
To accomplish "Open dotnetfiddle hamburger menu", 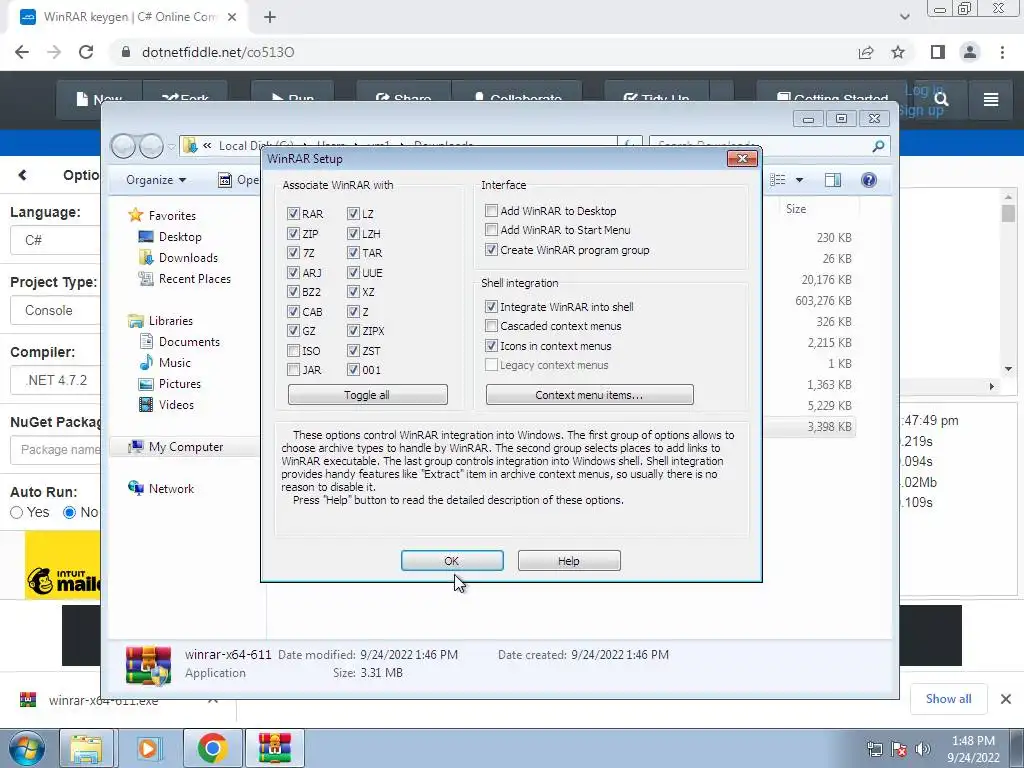I will 991,99.
